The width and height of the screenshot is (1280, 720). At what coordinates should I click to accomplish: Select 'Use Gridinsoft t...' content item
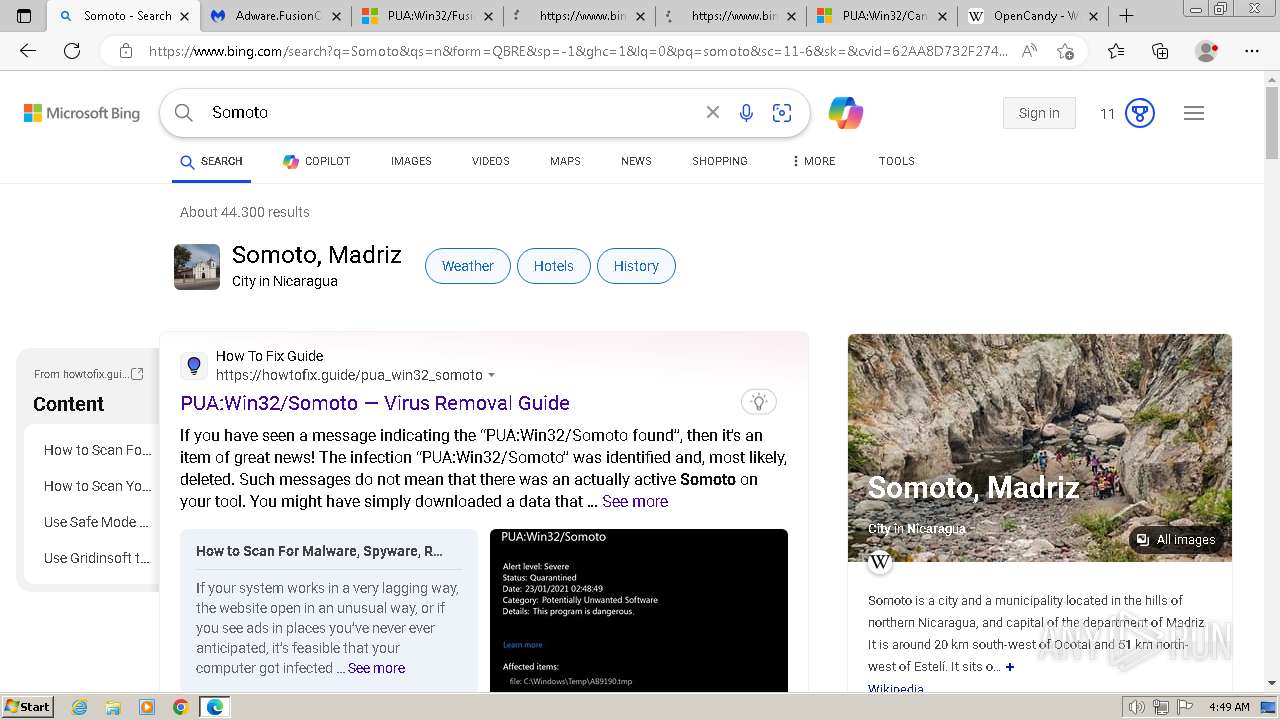96,558
